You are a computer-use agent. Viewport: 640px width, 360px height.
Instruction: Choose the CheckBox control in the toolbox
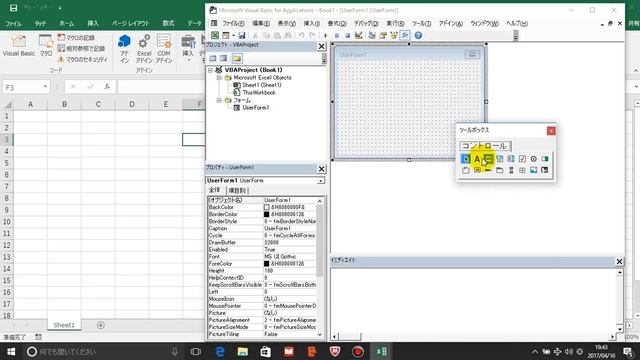coord(522,159)
